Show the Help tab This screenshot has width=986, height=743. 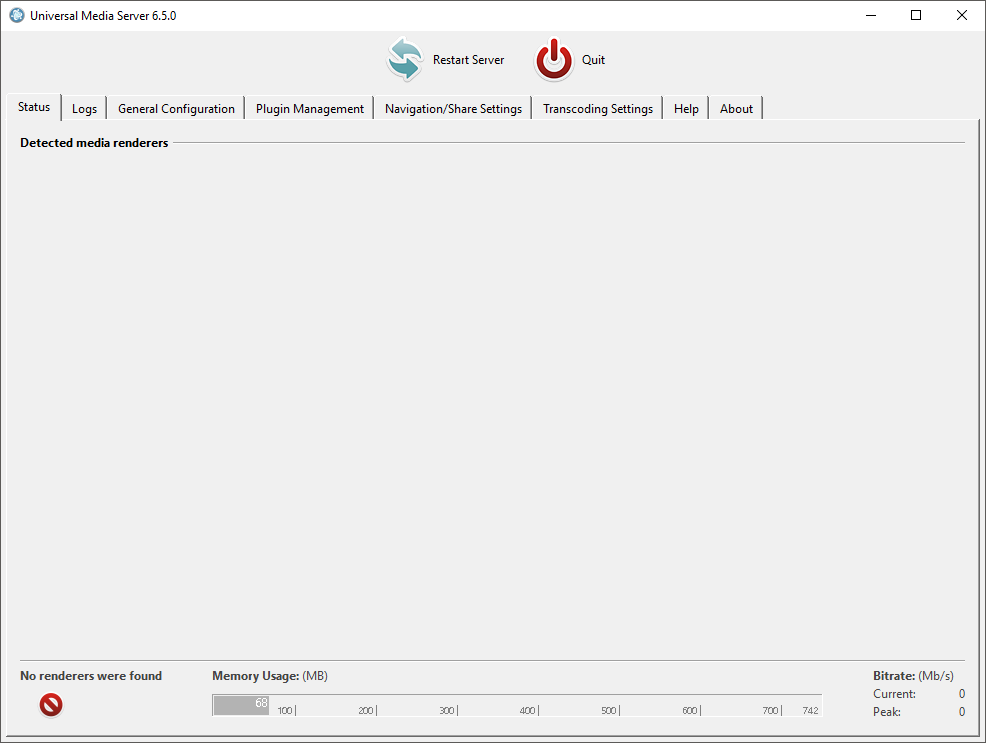686,109
